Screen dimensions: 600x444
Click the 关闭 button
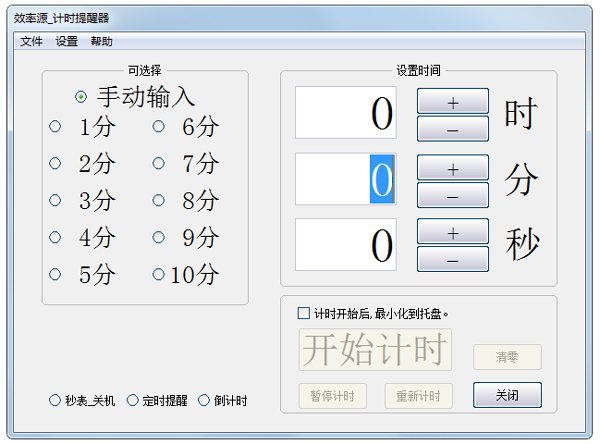pos(507,395)
